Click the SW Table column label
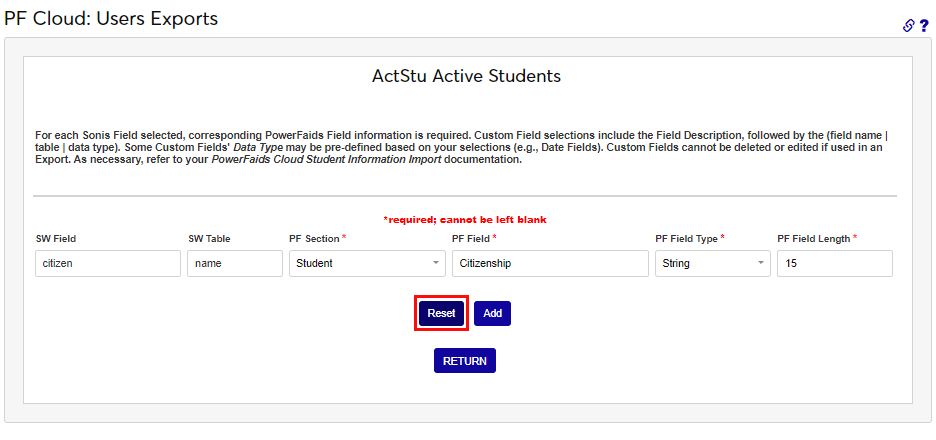The height and width of the screenshot is (440, 936). pyautogui.click(x=209, y=239)
